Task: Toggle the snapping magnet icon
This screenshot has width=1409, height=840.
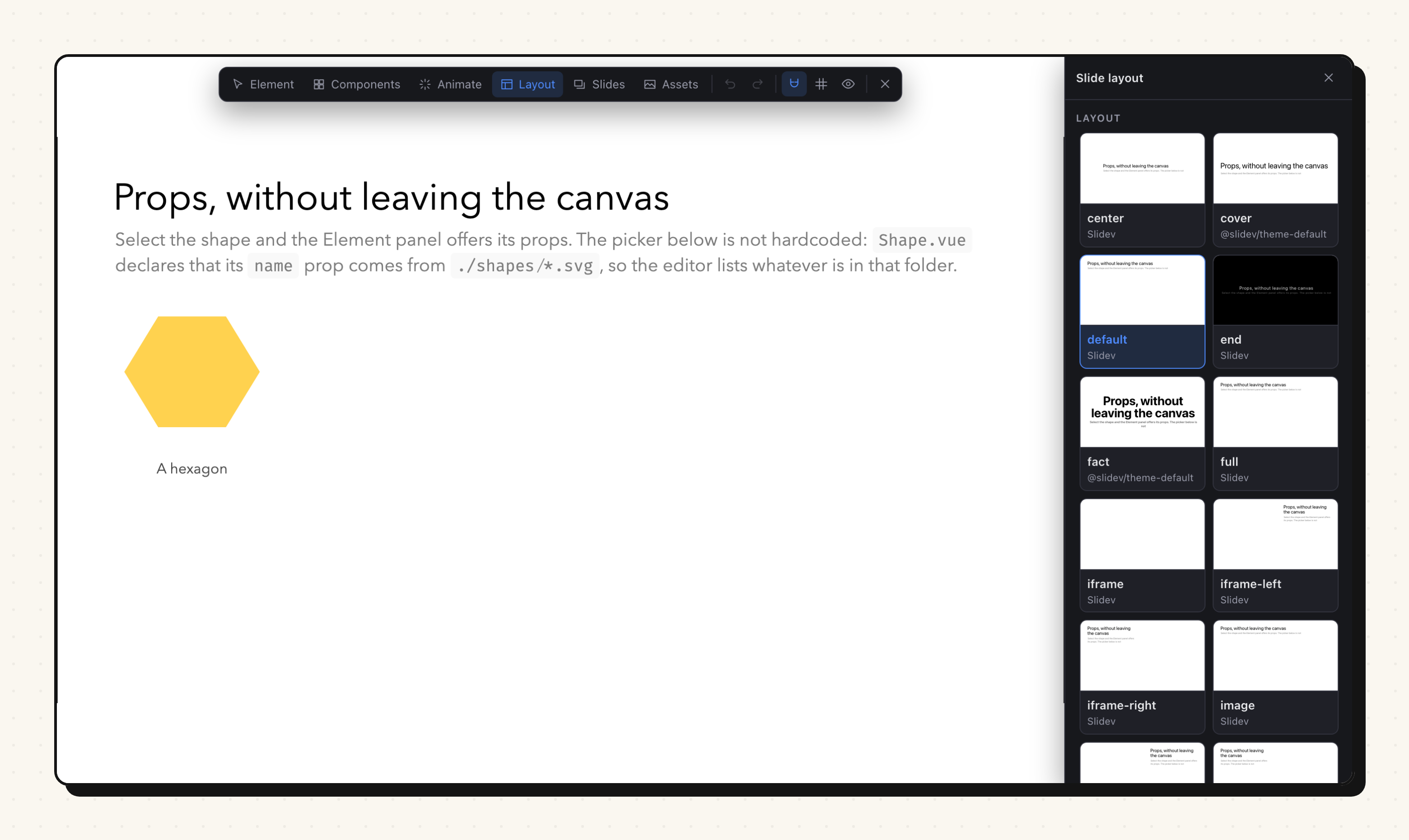Action: pyautogui.click(x=794, y=84)
